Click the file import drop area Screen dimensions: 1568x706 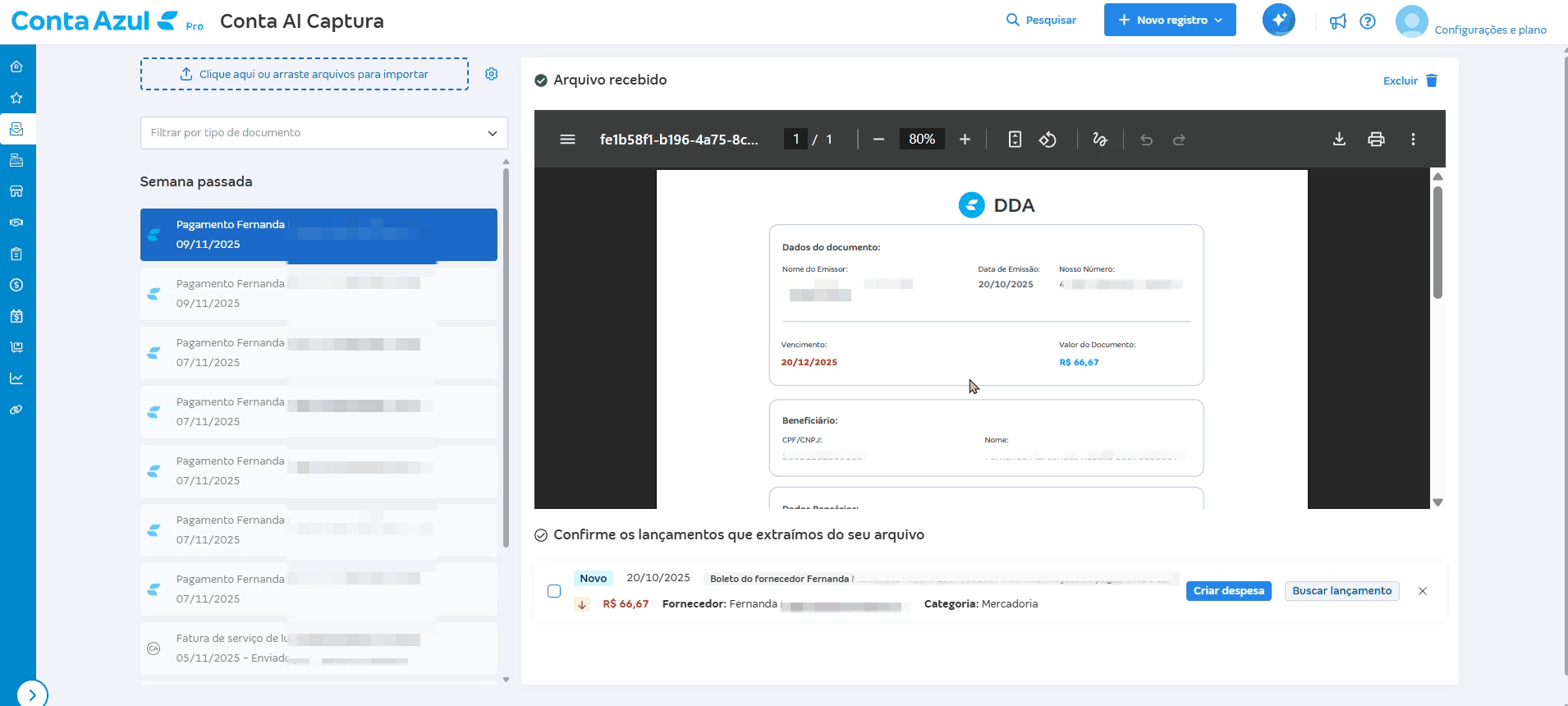coord(305,74)
